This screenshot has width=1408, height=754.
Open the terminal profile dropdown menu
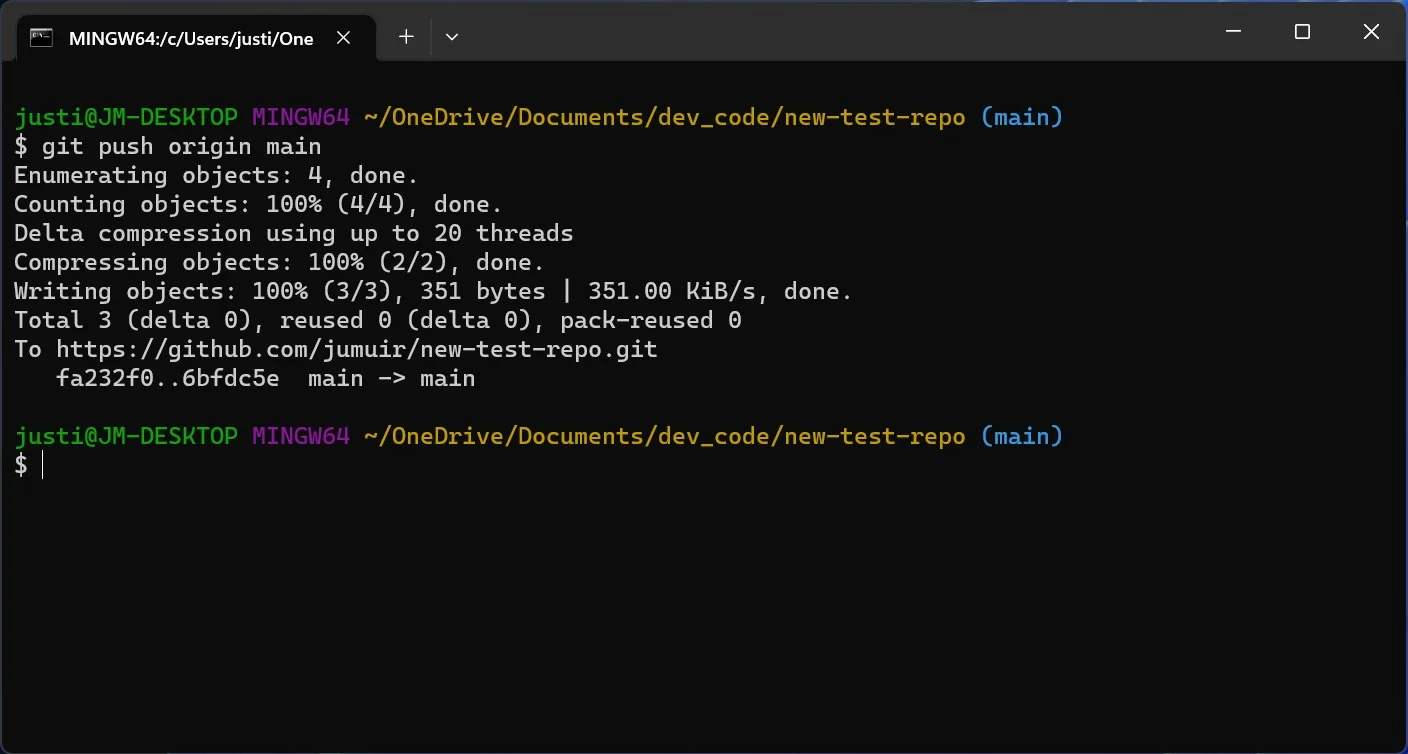click(x=451, y=36)
